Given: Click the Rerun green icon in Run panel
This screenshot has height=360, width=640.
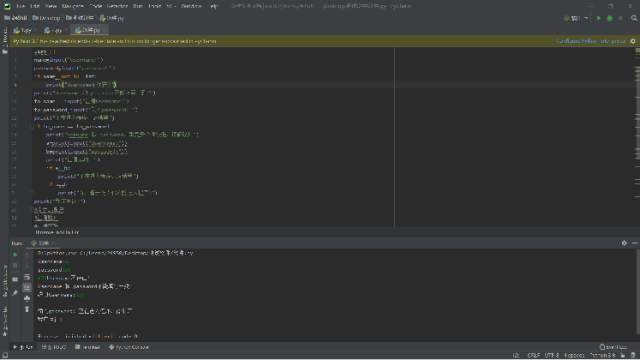Looking at the screenshot, I should pyautogui.click(x=15, y=254).
